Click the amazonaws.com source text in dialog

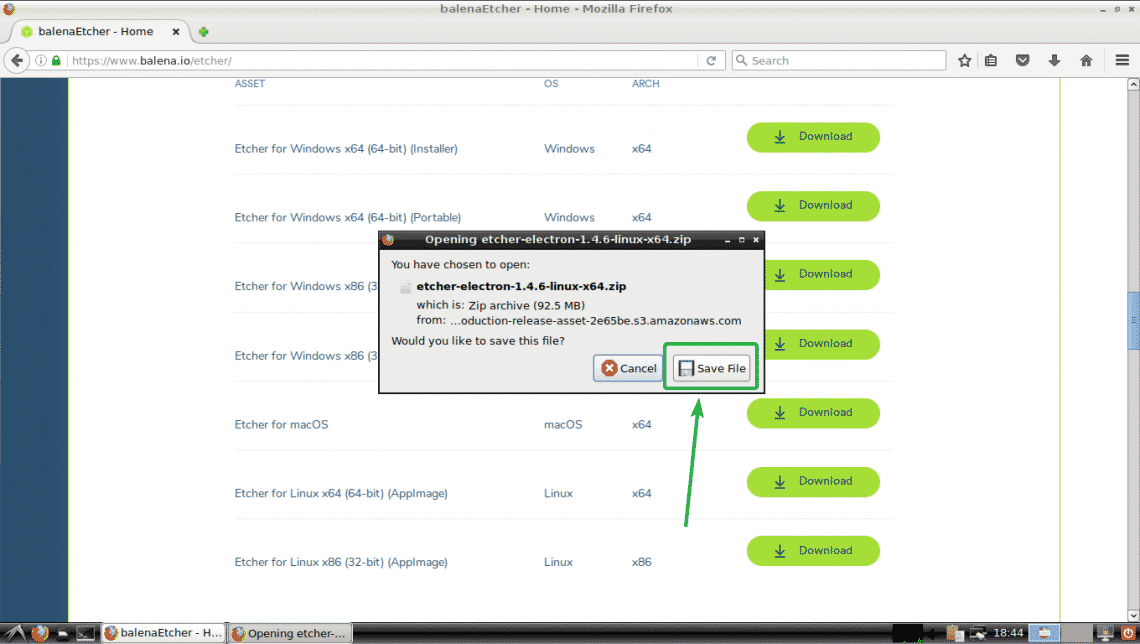click(595, 321)
